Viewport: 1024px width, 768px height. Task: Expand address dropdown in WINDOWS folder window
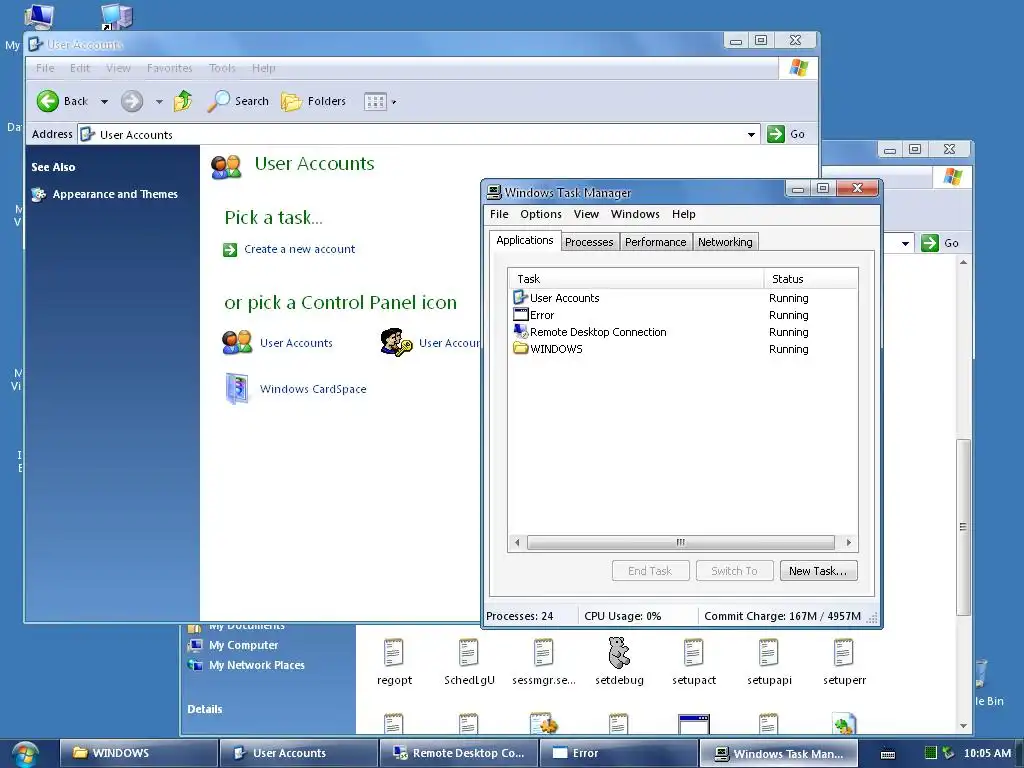coord(905,244)
